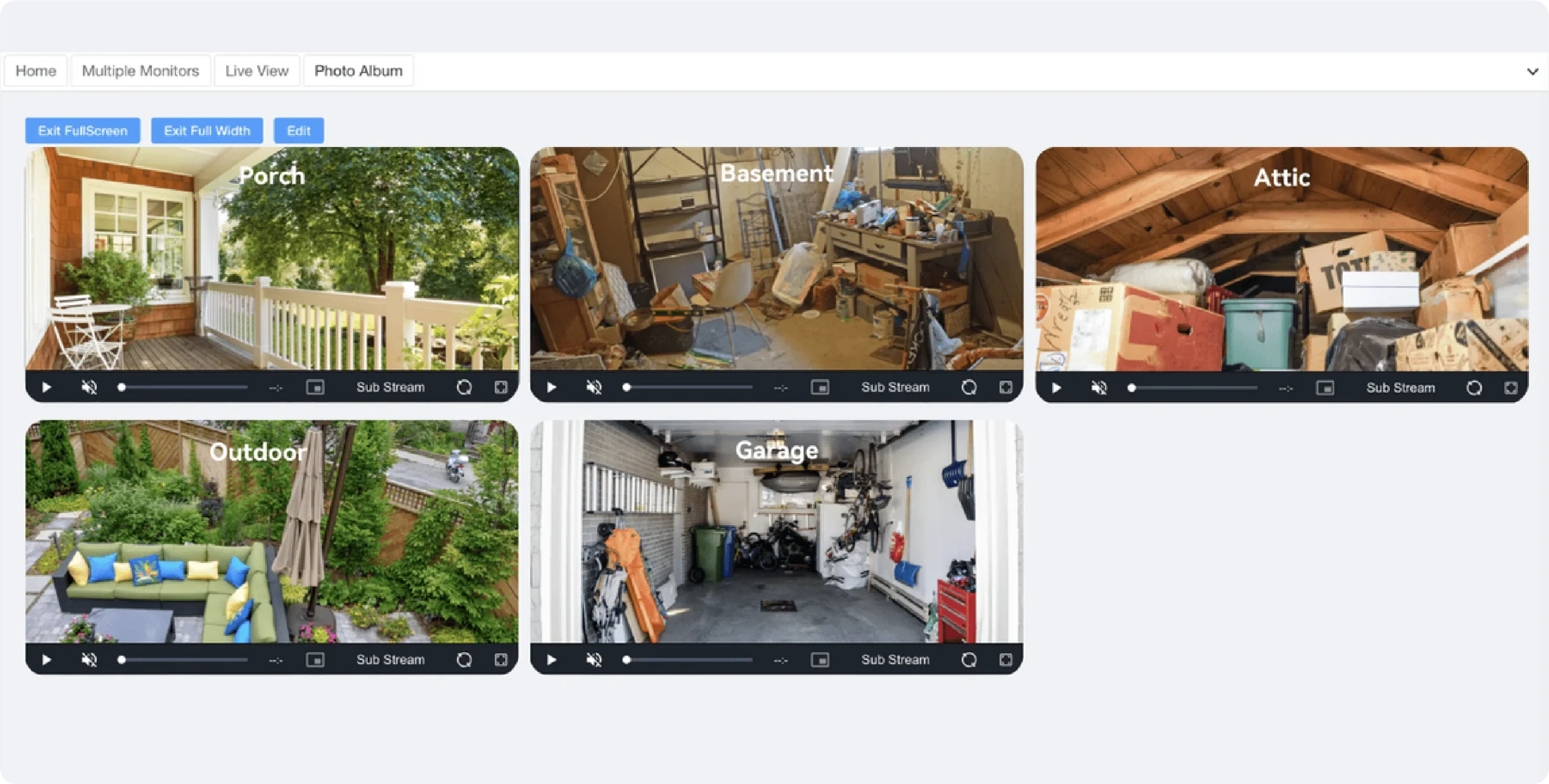Toggle mute on the Garage camera

(x=594, y=659)
